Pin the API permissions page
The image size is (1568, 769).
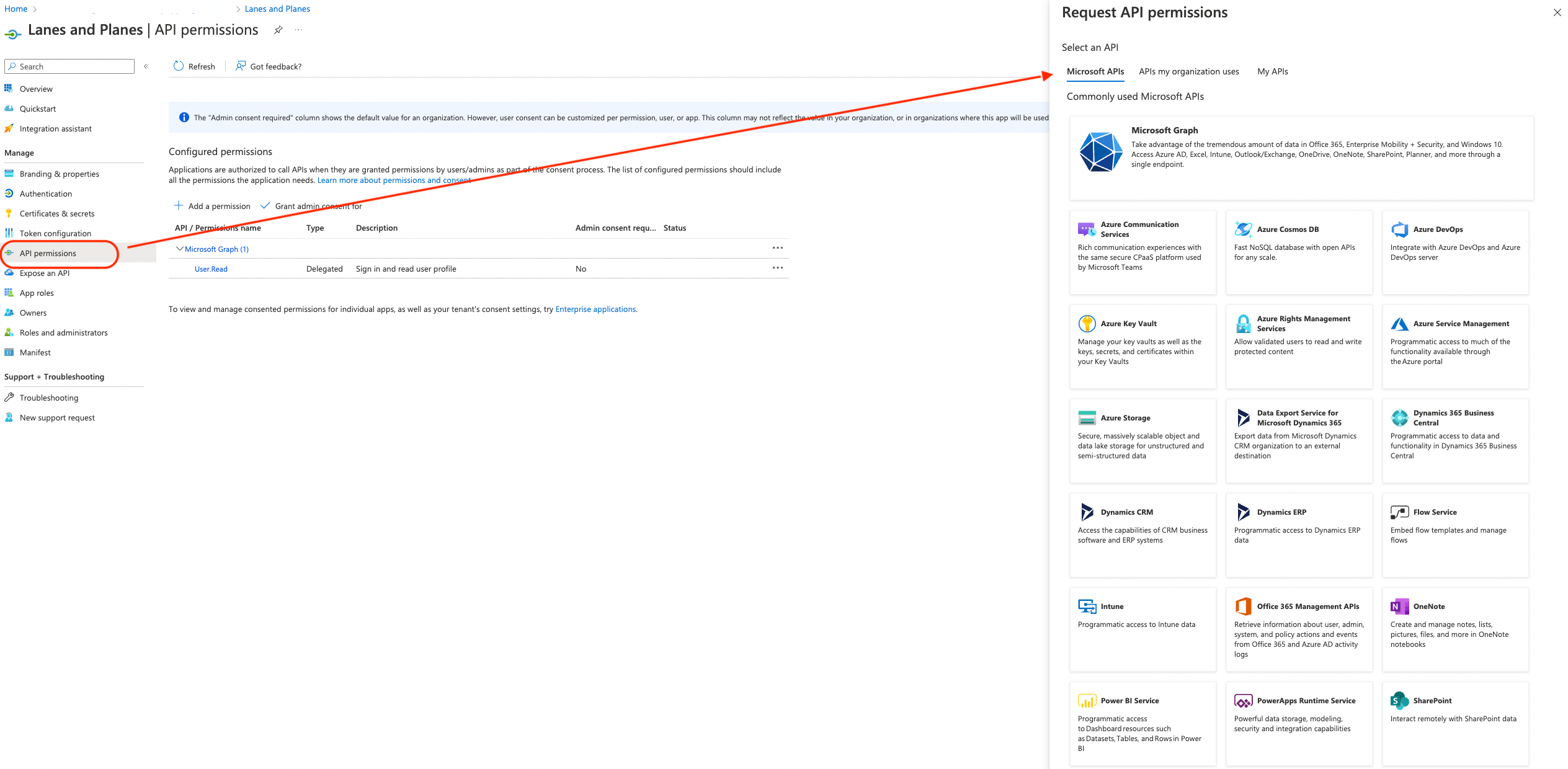[278, 30]
